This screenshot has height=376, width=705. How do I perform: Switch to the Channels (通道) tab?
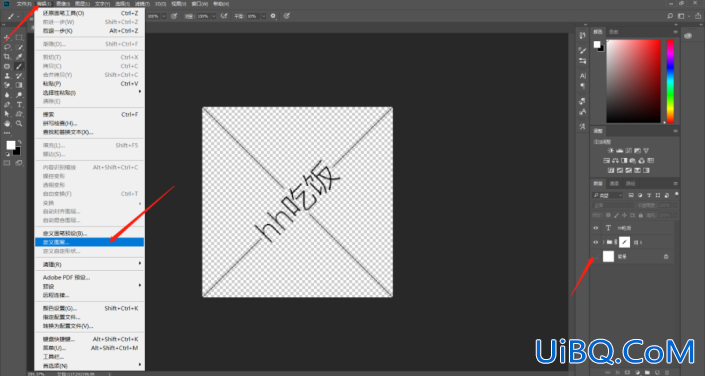pos(614,184)
